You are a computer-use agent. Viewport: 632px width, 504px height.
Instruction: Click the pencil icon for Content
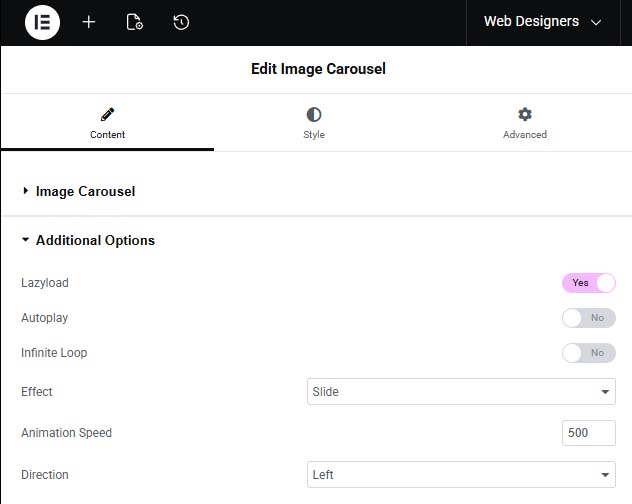point(107,115)
